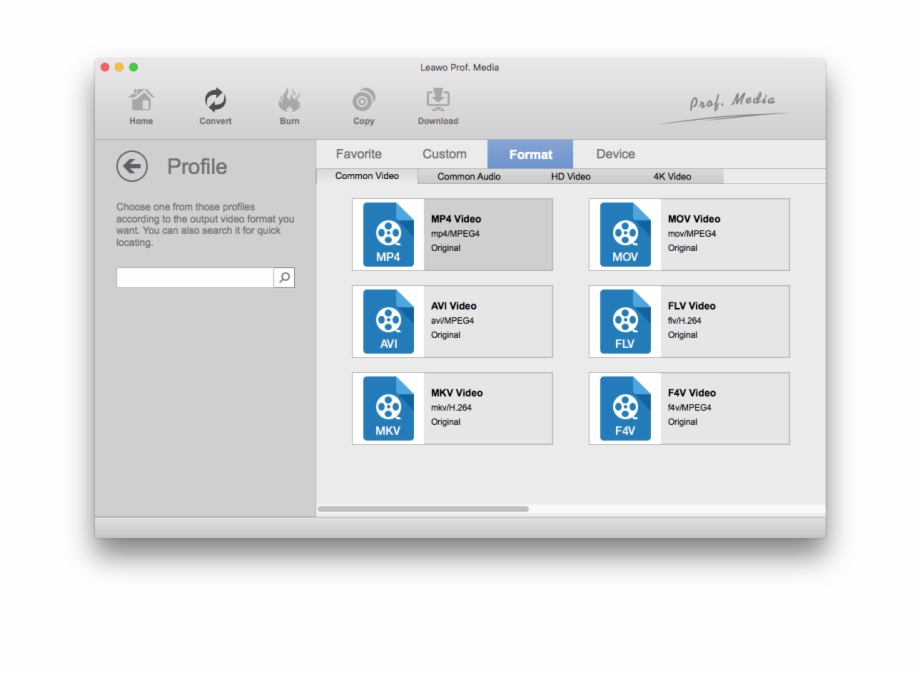Select the MKV Video format icon

coord(388,407)
